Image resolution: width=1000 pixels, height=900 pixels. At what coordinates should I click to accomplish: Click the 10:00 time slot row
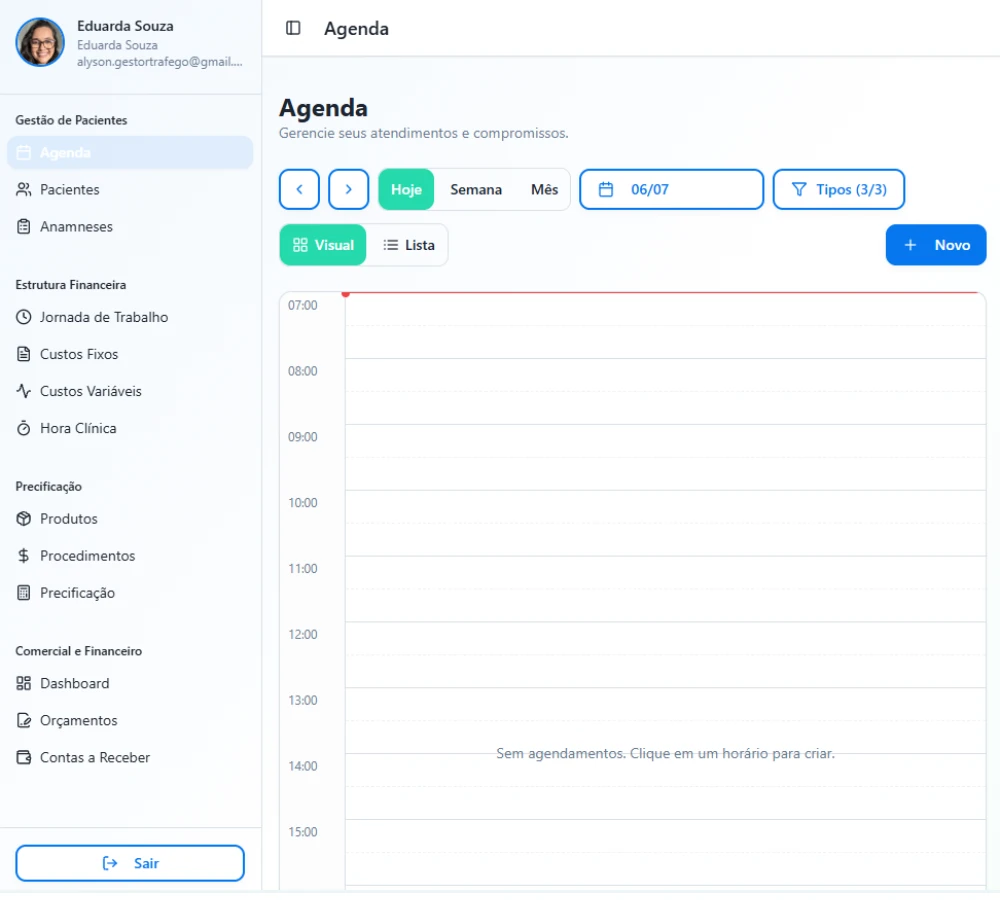pos(665,523)
